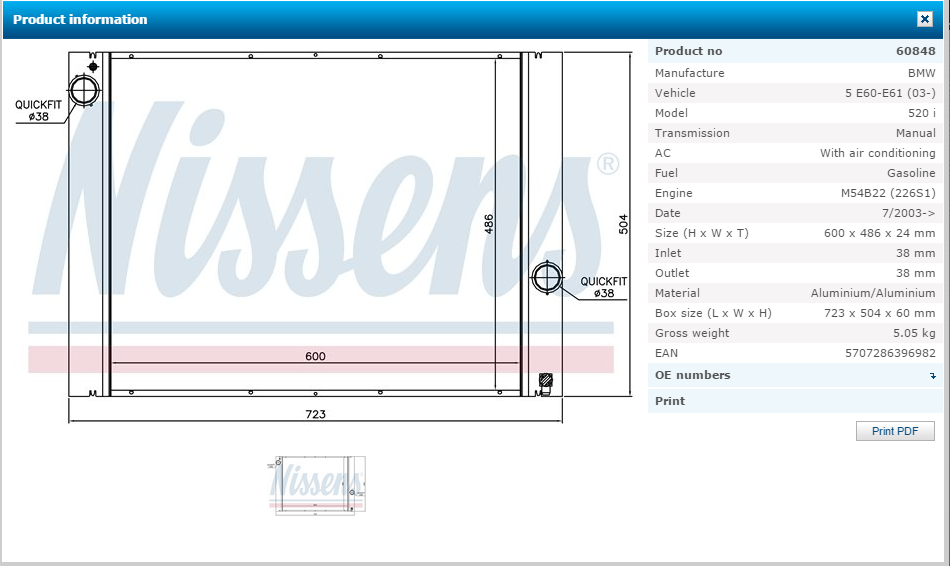Click the Gross weight value 5.05 kg
The image size is (950, 566).
(914, 333)
